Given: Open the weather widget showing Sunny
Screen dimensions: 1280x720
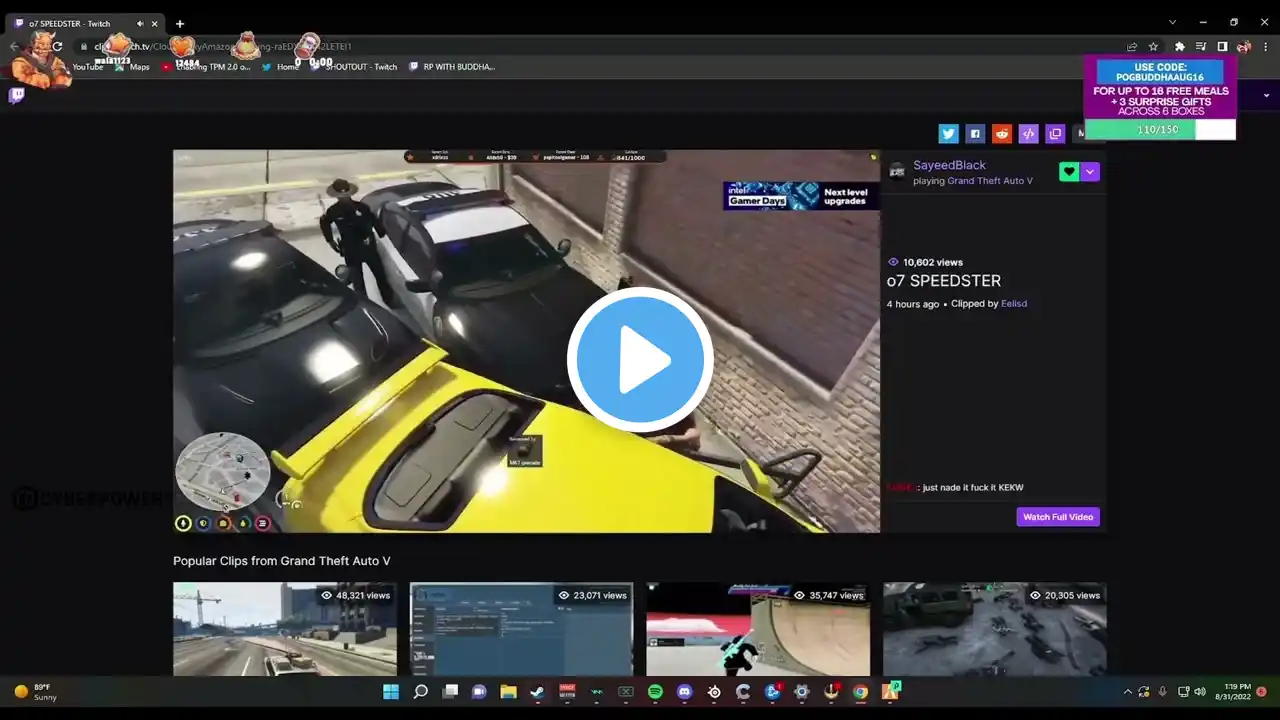Looking at the screenshot, I should (36, 691).
